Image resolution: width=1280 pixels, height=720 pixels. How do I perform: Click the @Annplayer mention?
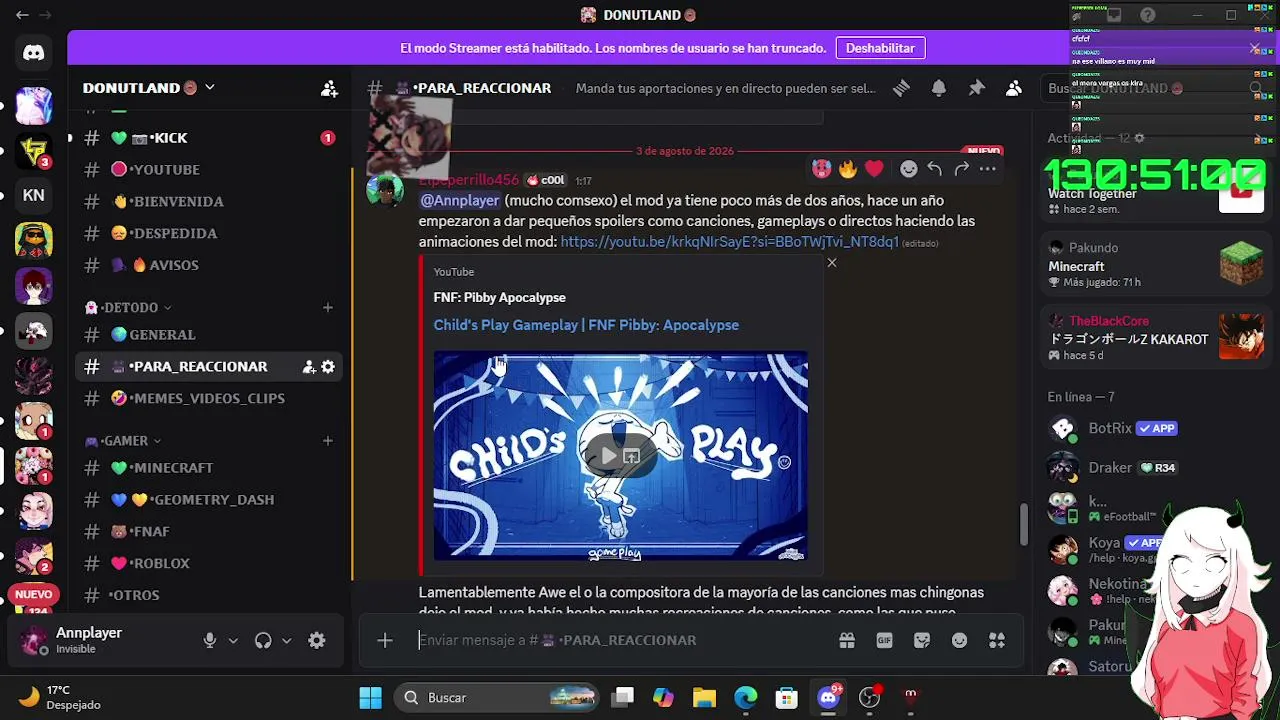[460, 200]
